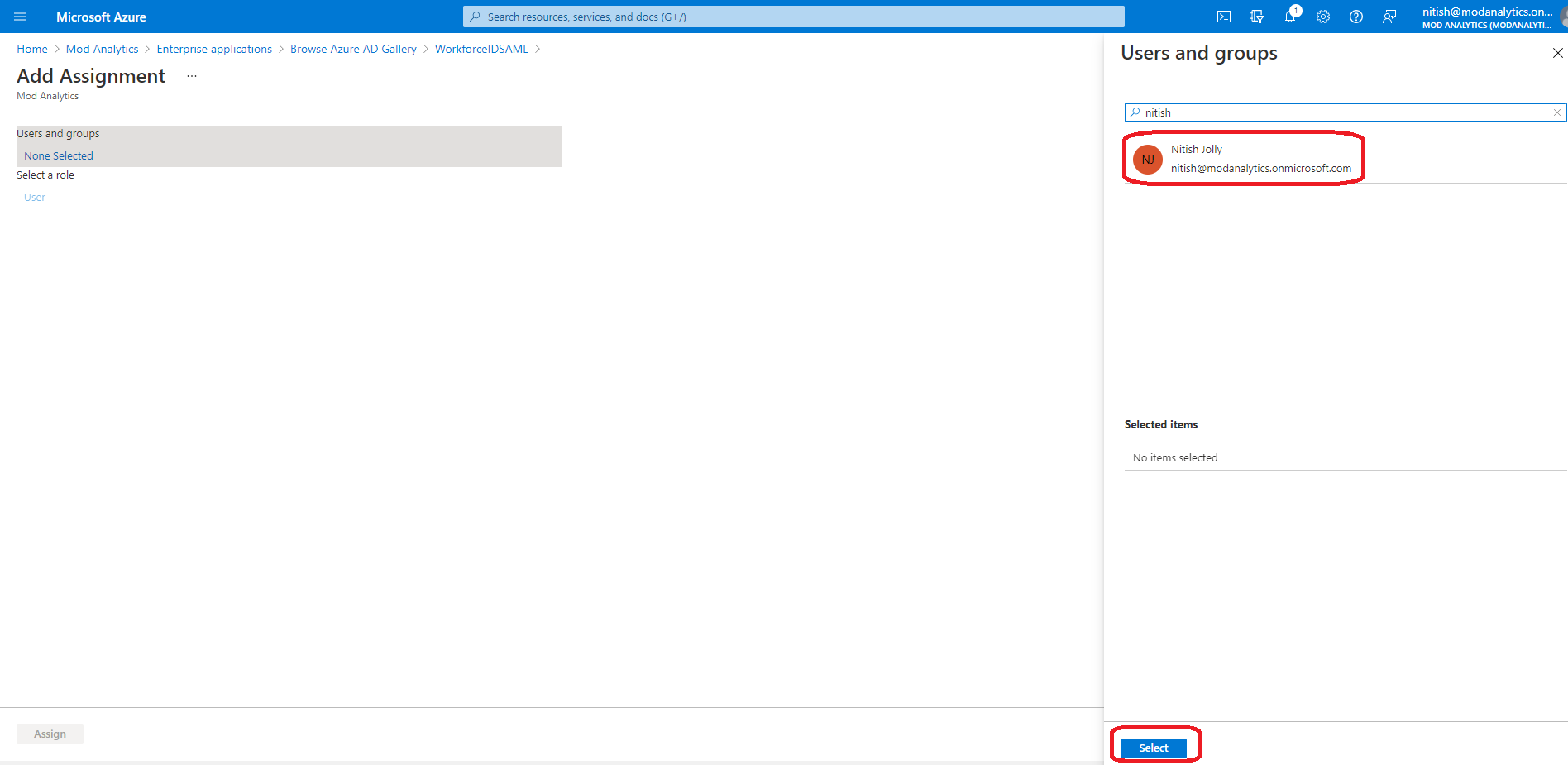
Task: Click the nitish@modanalytics.onmicrosoft.com email text
Action: tap(1261, 168)
